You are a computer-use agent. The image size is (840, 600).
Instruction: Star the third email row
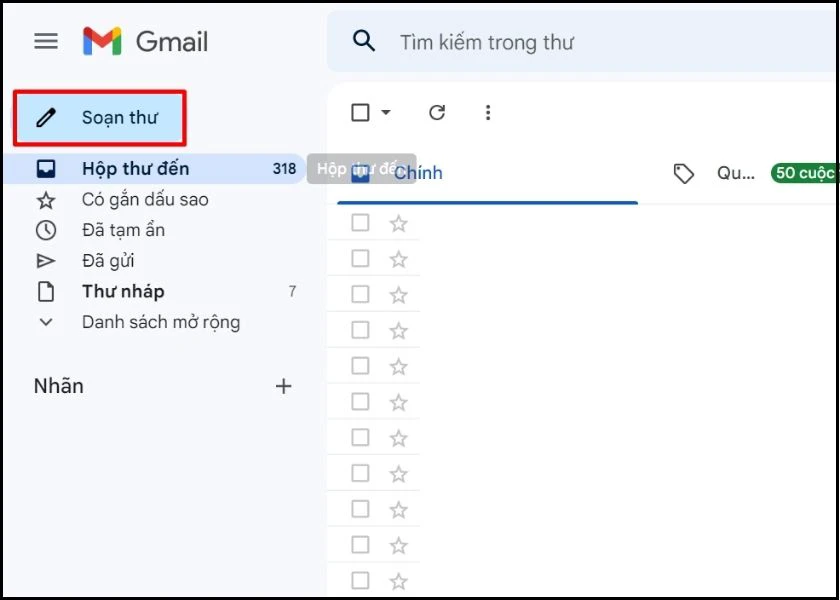point(398,295)
